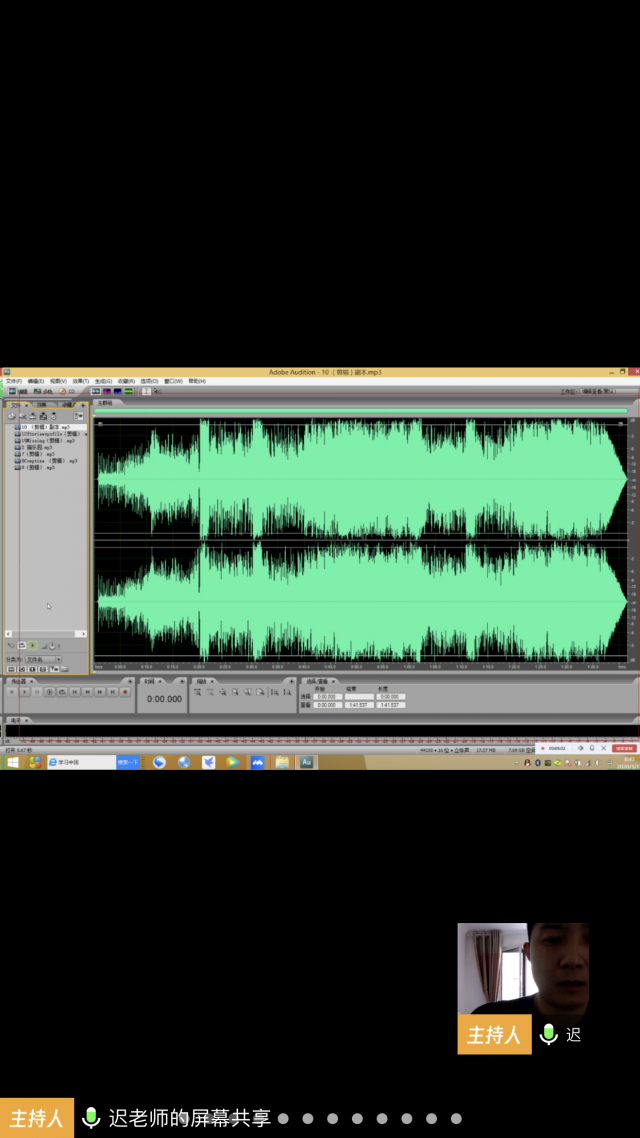Click the Zoom In Horizontally icon
This screenshot has width=640, height=1138.
point(198,691)
